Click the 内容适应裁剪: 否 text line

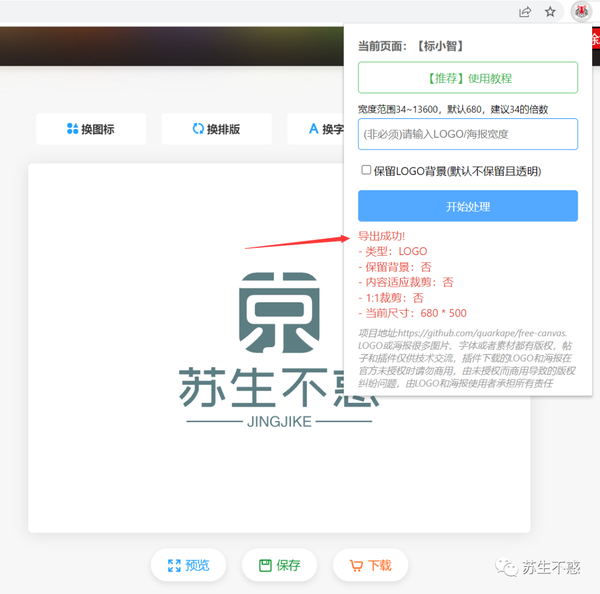pyautogui.click(x=406, y=282)
